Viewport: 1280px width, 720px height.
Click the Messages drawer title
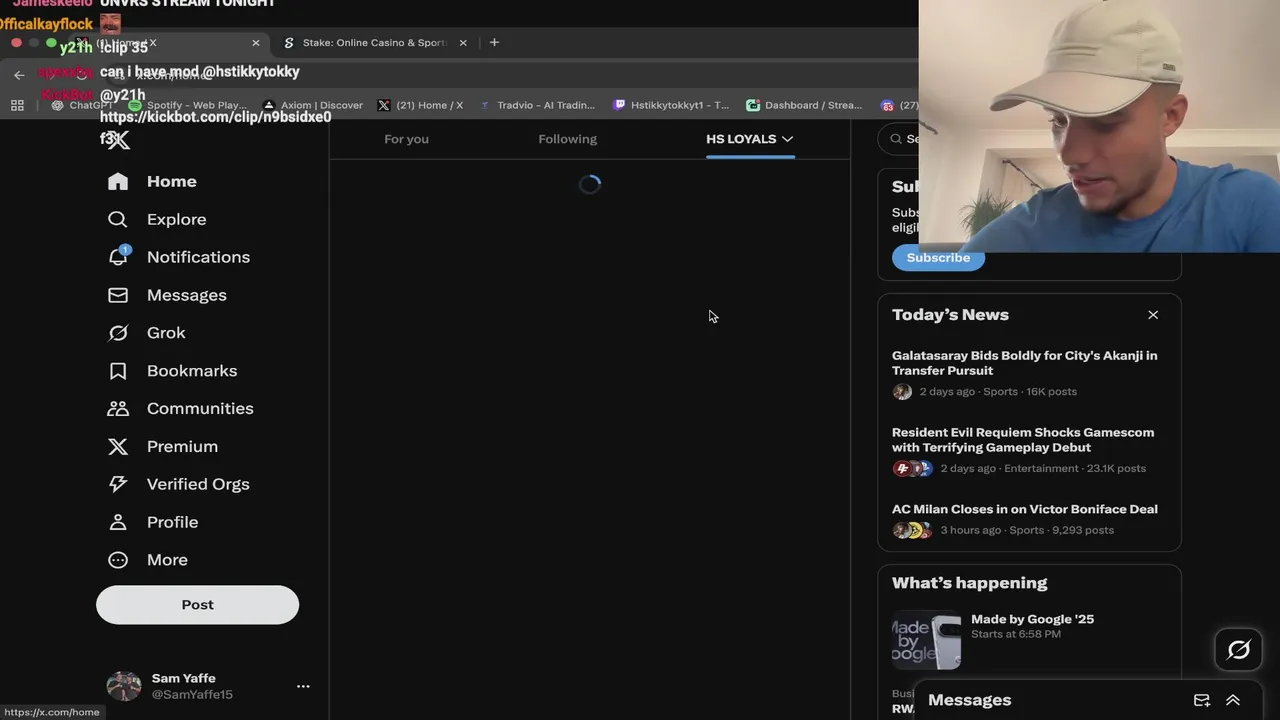coord(969,700)
